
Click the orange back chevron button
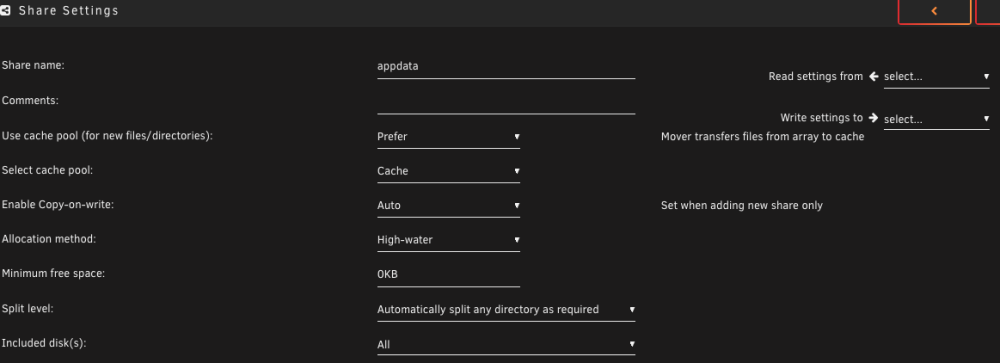pos(934,11)
